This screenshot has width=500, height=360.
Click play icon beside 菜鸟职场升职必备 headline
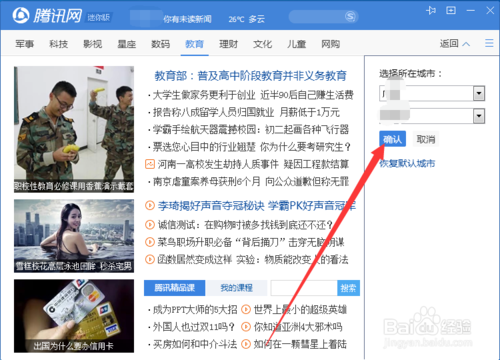[150, 242]
